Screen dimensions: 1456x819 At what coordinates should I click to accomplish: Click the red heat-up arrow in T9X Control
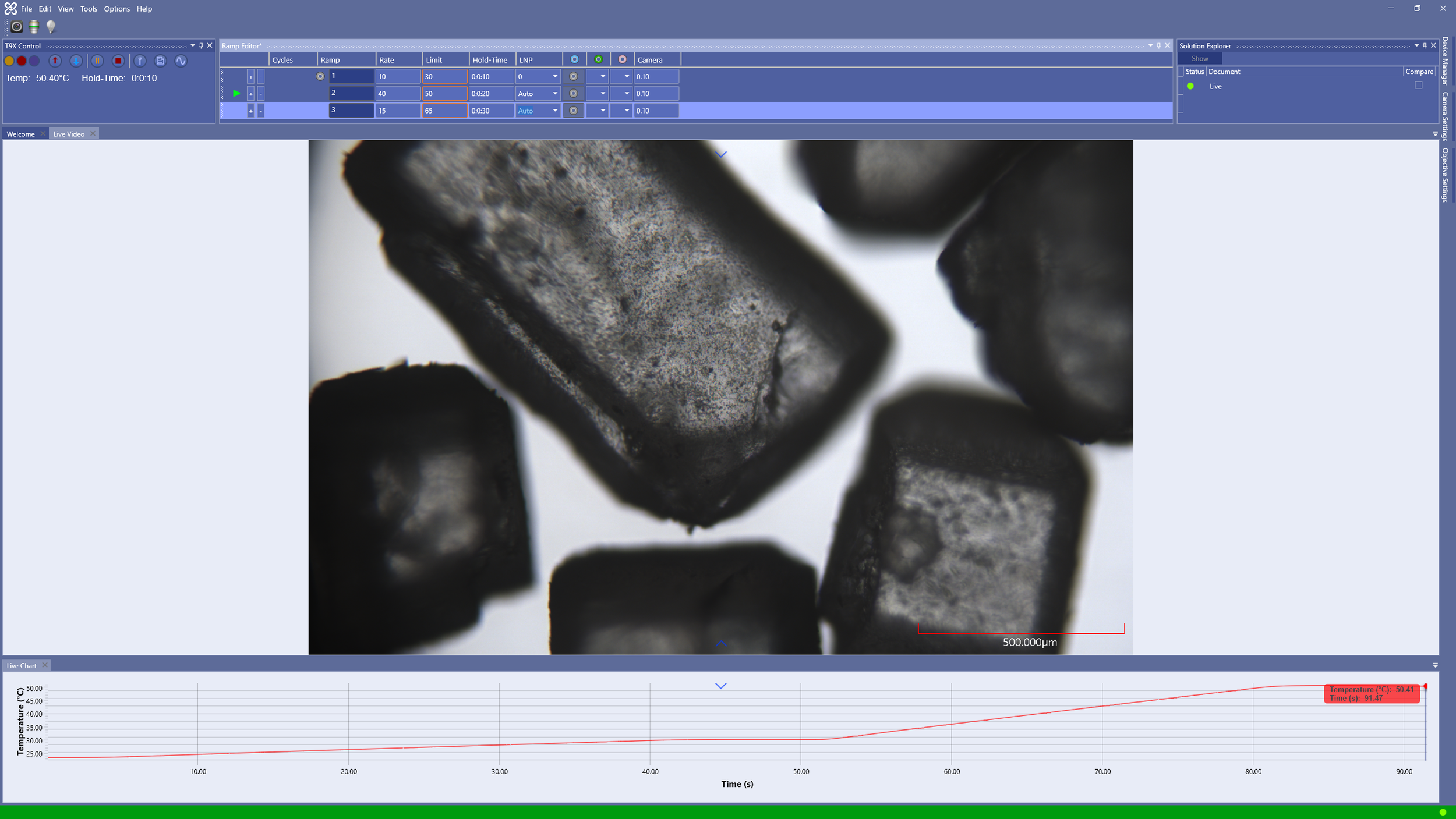(55, 61)
